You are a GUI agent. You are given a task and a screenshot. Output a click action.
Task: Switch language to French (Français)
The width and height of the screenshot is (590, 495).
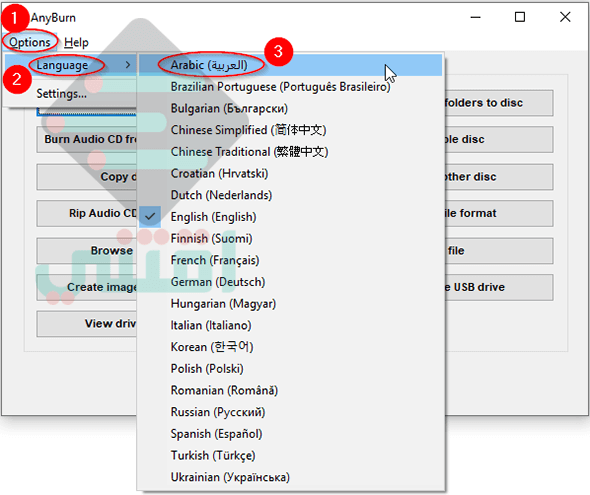point(290,260)
